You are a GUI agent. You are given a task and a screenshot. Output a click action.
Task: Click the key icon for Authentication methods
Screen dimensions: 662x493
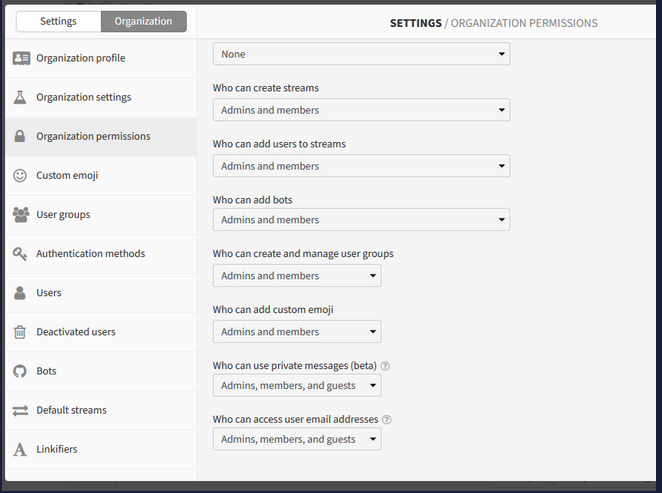pyautogui.click(x=20, y=254)
